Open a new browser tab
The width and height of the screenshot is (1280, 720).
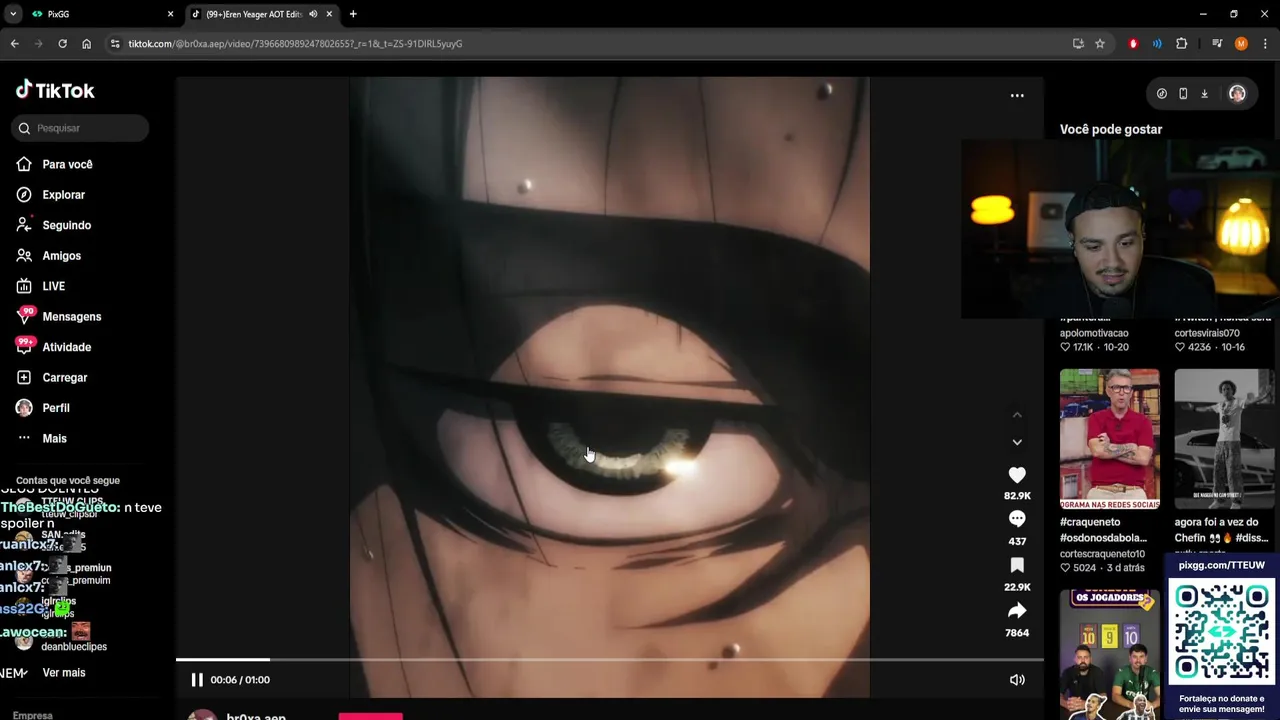353,14
